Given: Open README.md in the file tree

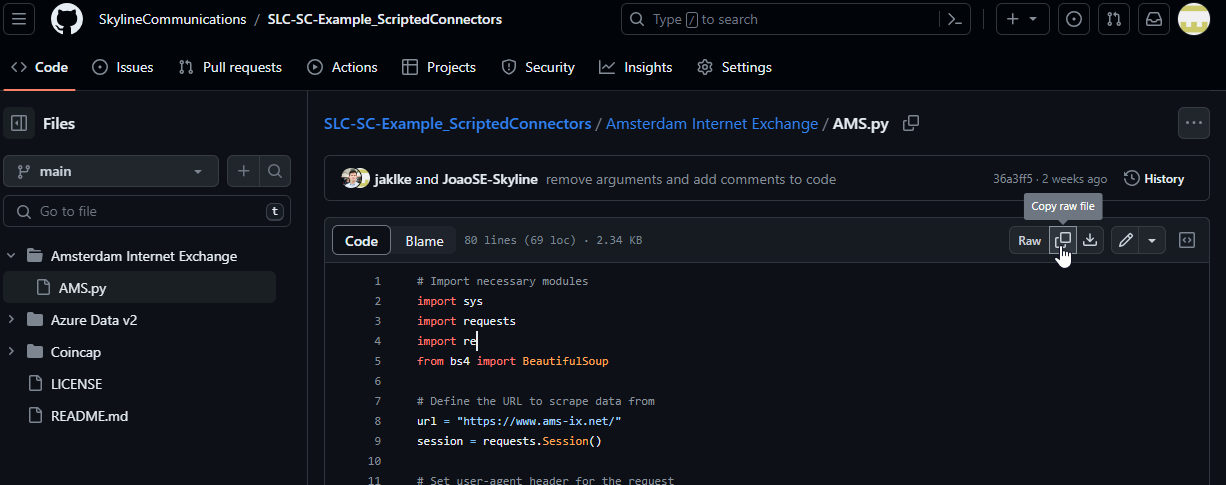Looking at the screenshot, I should coord(89,416).
